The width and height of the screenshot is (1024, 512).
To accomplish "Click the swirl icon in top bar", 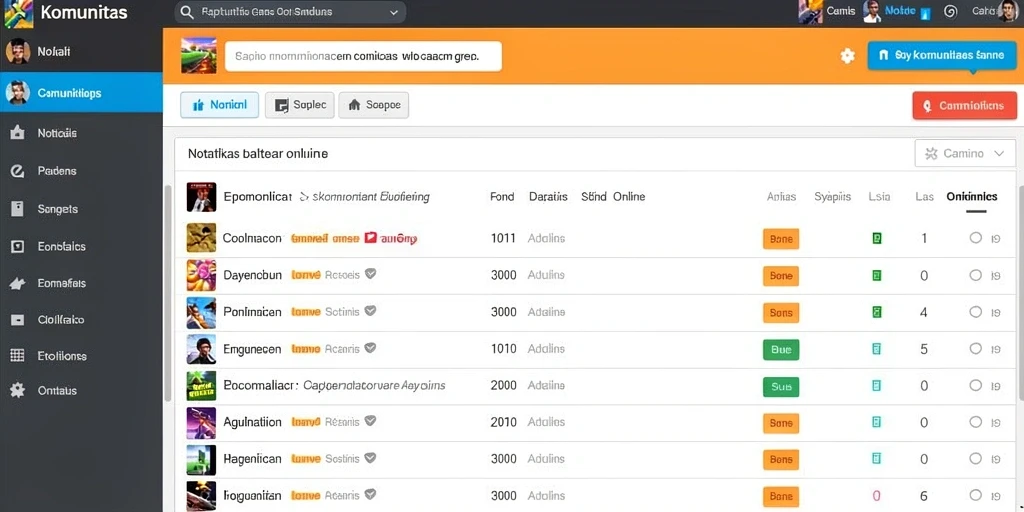I will [950, 11].
